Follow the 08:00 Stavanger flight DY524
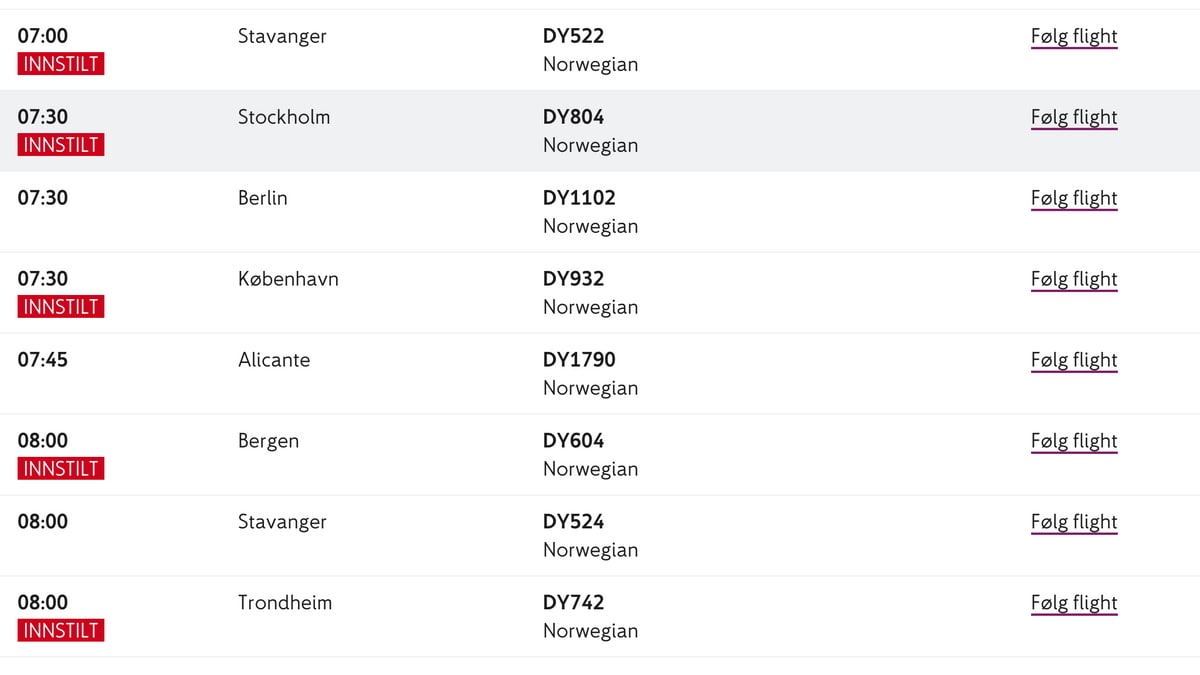 click(1074, 523)
